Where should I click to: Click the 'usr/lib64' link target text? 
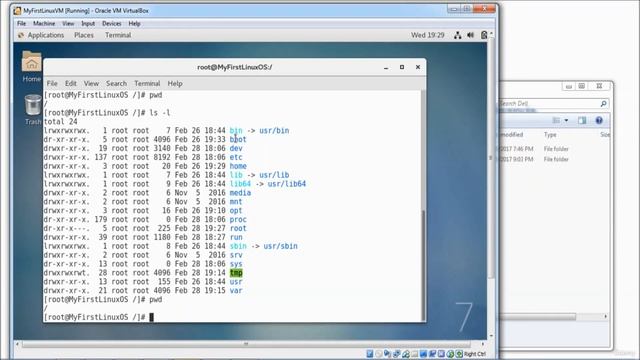coord(287,184)
